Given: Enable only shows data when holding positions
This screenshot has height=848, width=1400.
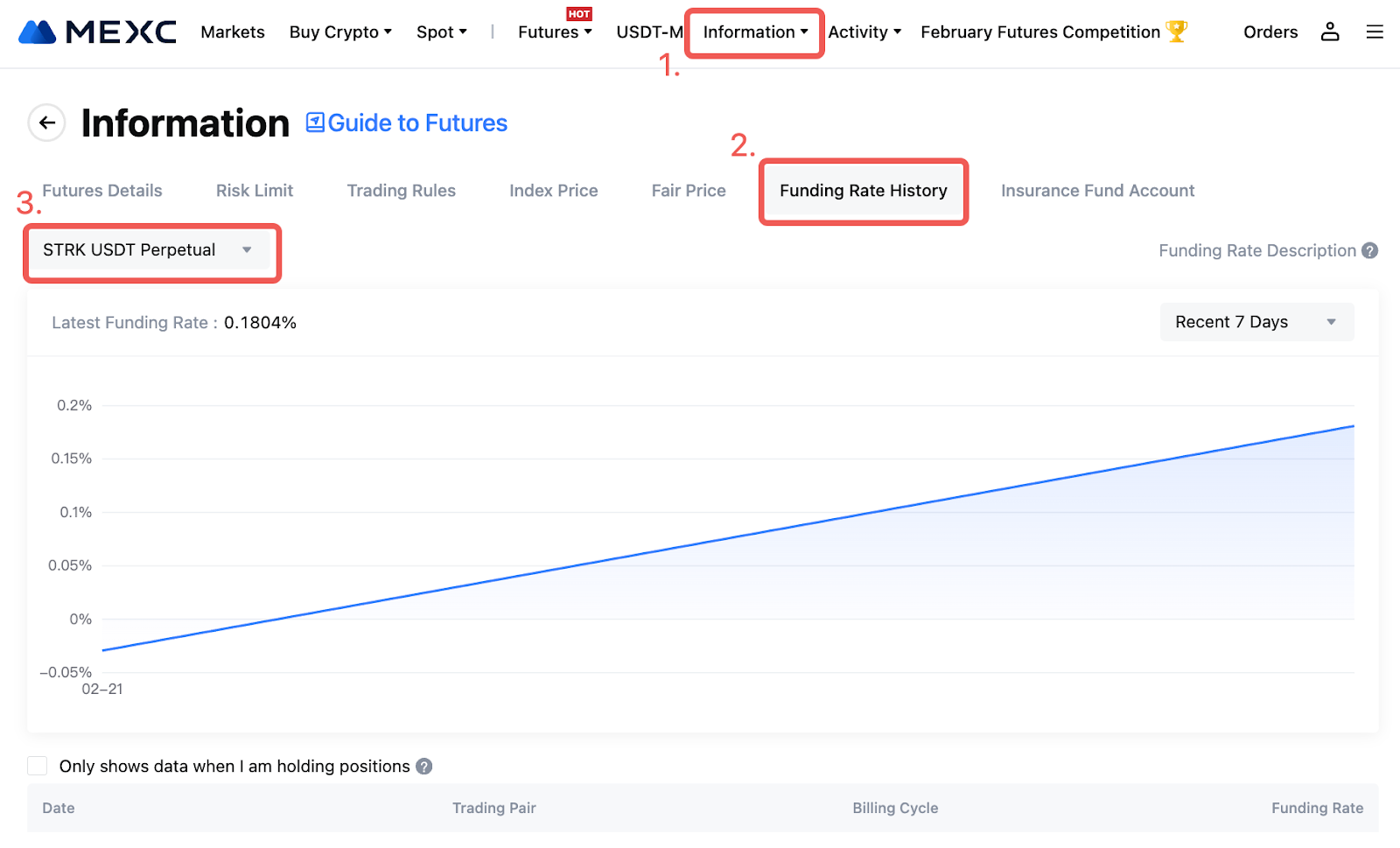Looking at the screenshot, I should [38, 767].
